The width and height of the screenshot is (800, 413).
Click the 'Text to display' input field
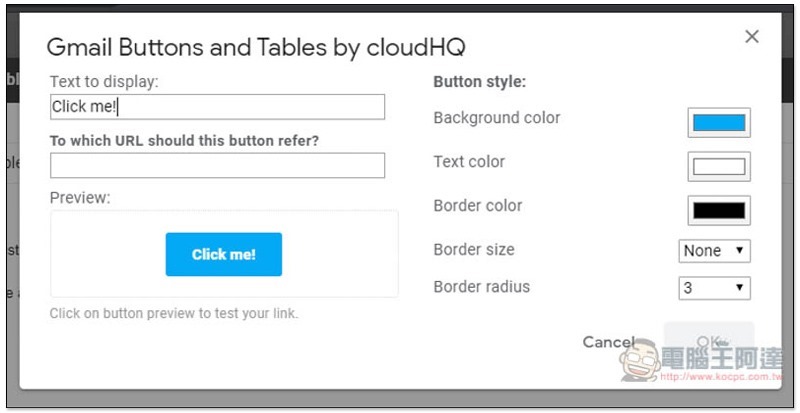(x=217, y=107)
